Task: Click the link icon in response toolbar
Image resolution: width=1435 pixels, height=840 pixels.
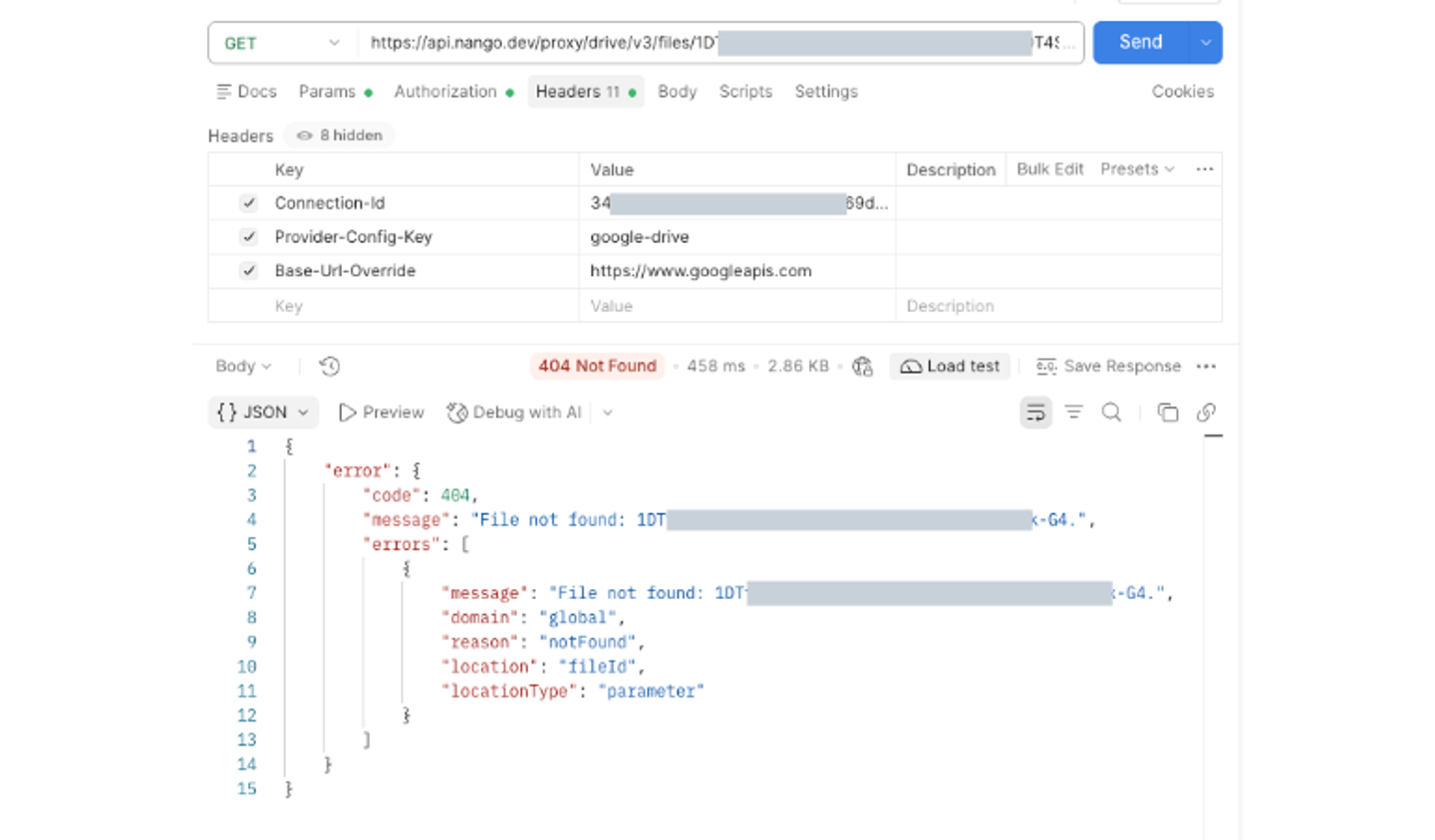Action: point(1206,413)
